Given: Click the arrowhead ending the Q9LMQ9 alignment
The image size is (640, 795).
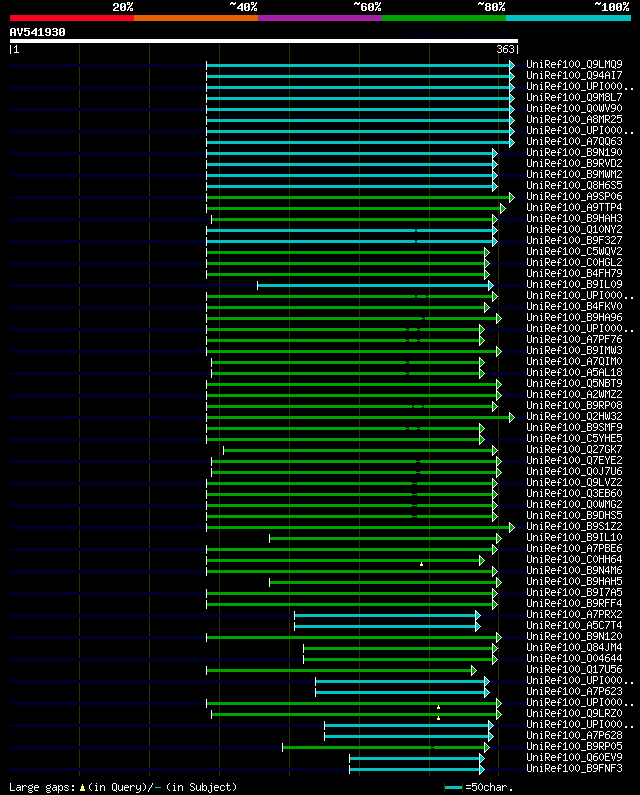Looking at the screenshot, I should pyautogui.click(x=512, y=65).
